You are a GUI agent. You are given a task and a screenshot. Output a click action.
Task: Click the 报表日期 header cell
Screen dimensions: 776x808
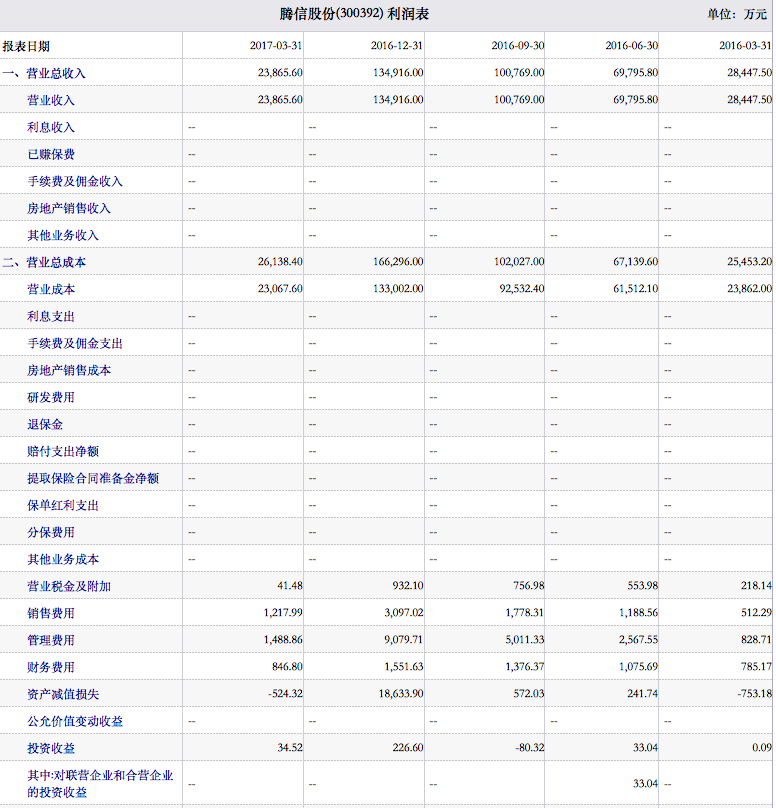tap(26, 46)
